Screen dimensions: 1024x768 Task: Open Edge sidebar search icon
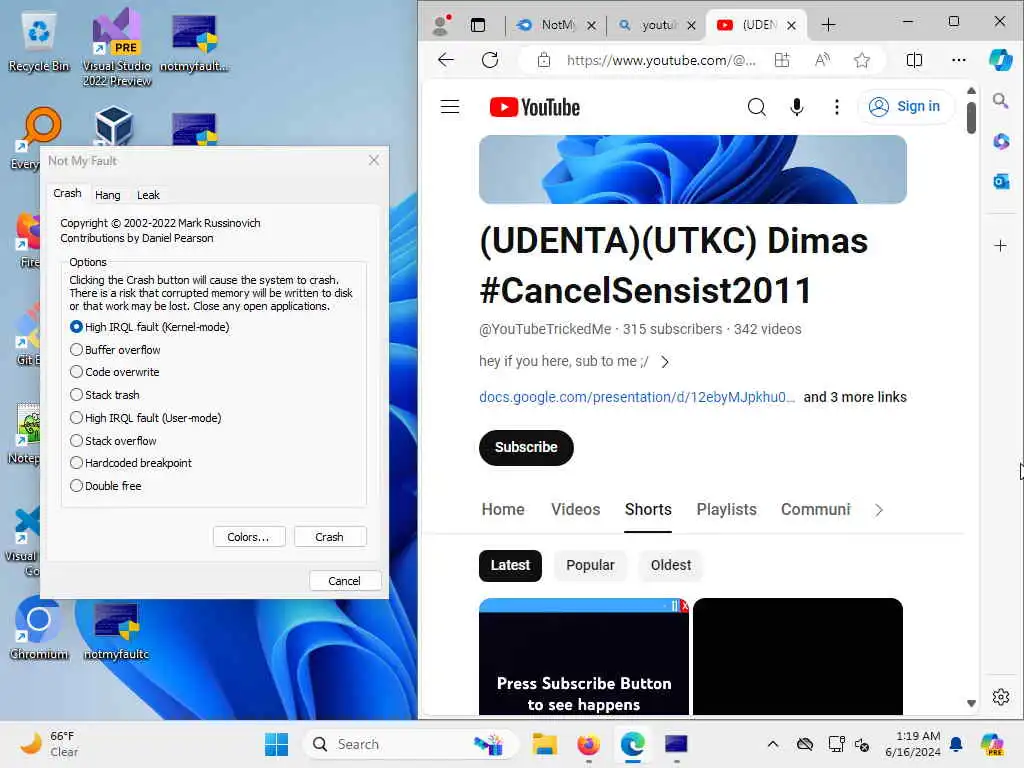point(1000,101)
